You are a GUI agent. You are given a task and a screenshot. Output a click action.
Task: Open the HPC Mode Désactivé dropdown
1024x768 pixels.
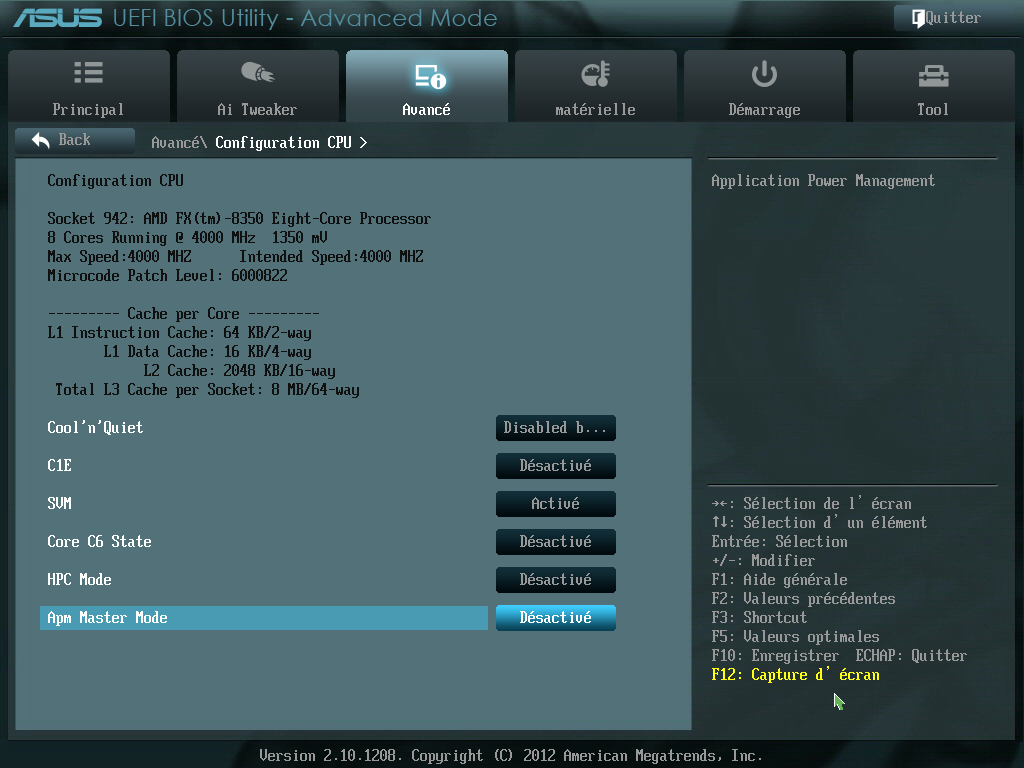pos(556,579)
